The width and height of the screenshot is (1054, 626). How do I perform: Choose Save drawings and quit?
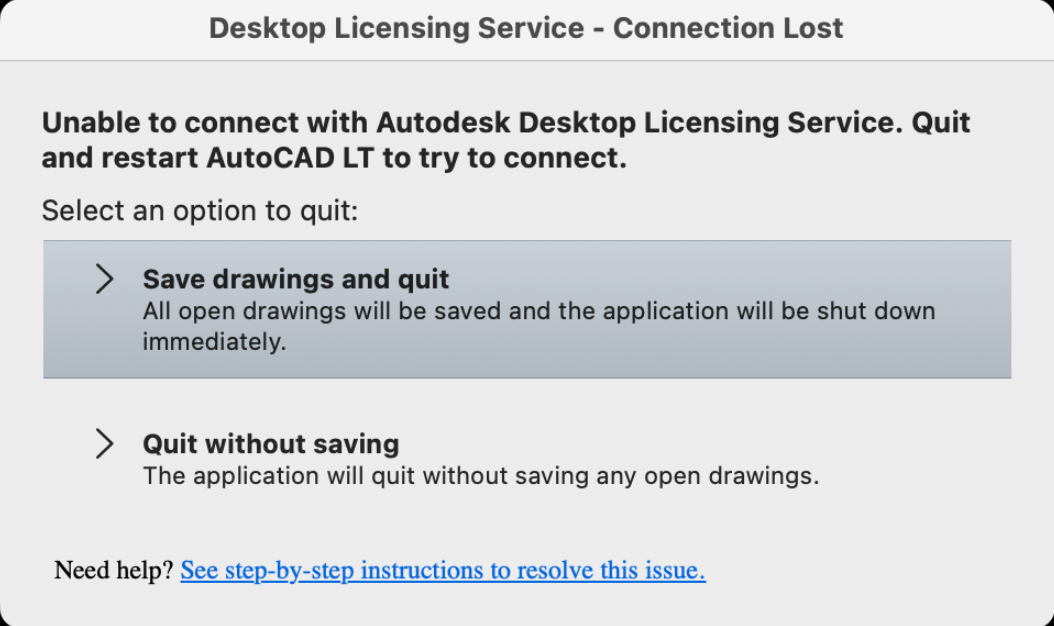click(x=295, y=279)
